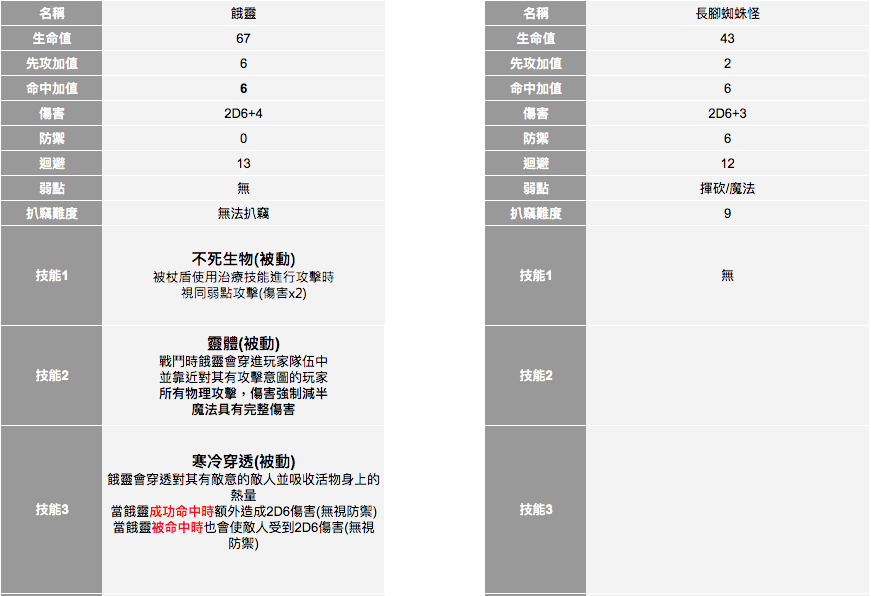Select the skill title 寒冷穿透(被動)
The height and width of the screenshot is (596, 871).
coord(243,461)
